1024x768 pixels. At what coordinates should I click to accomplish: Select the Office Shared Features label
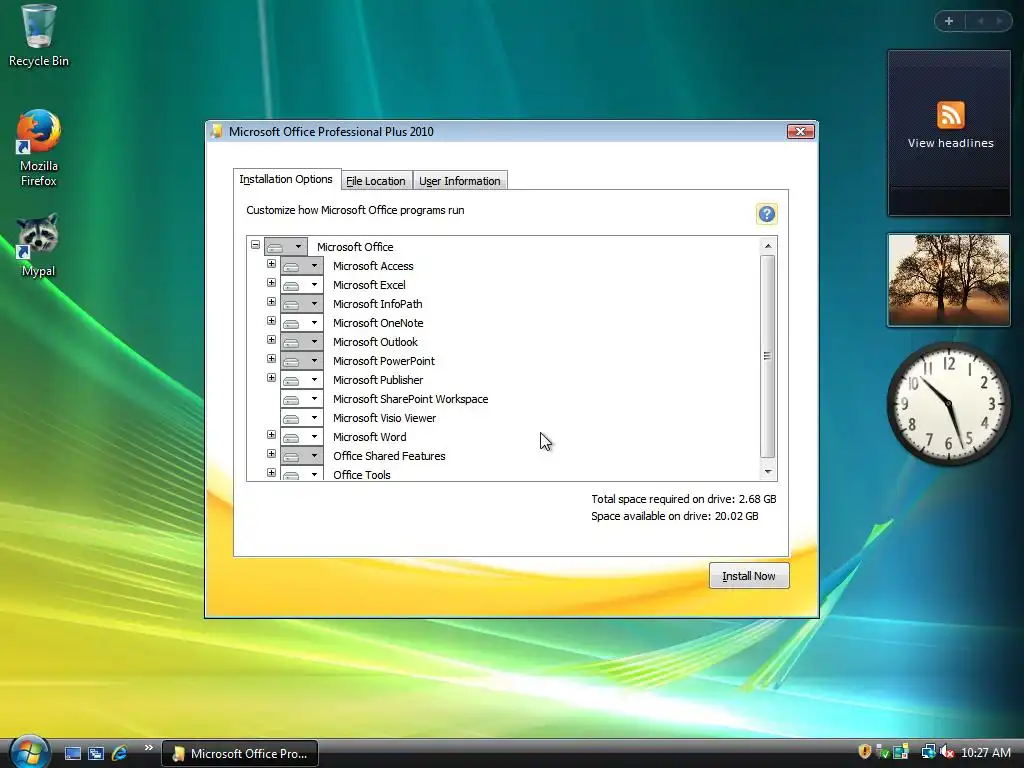389,456
